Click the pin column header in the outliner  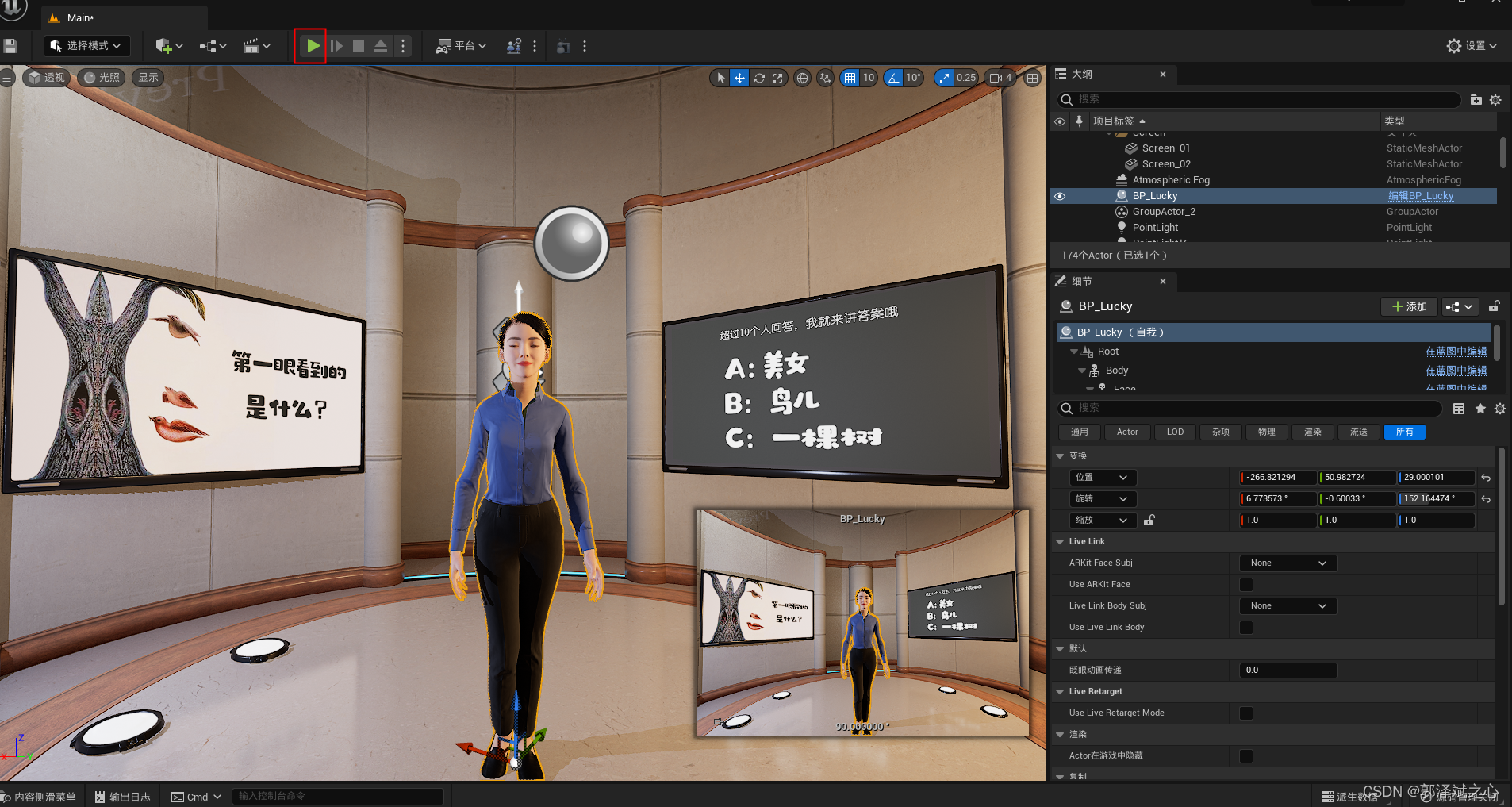click(x=1079, y=121)
